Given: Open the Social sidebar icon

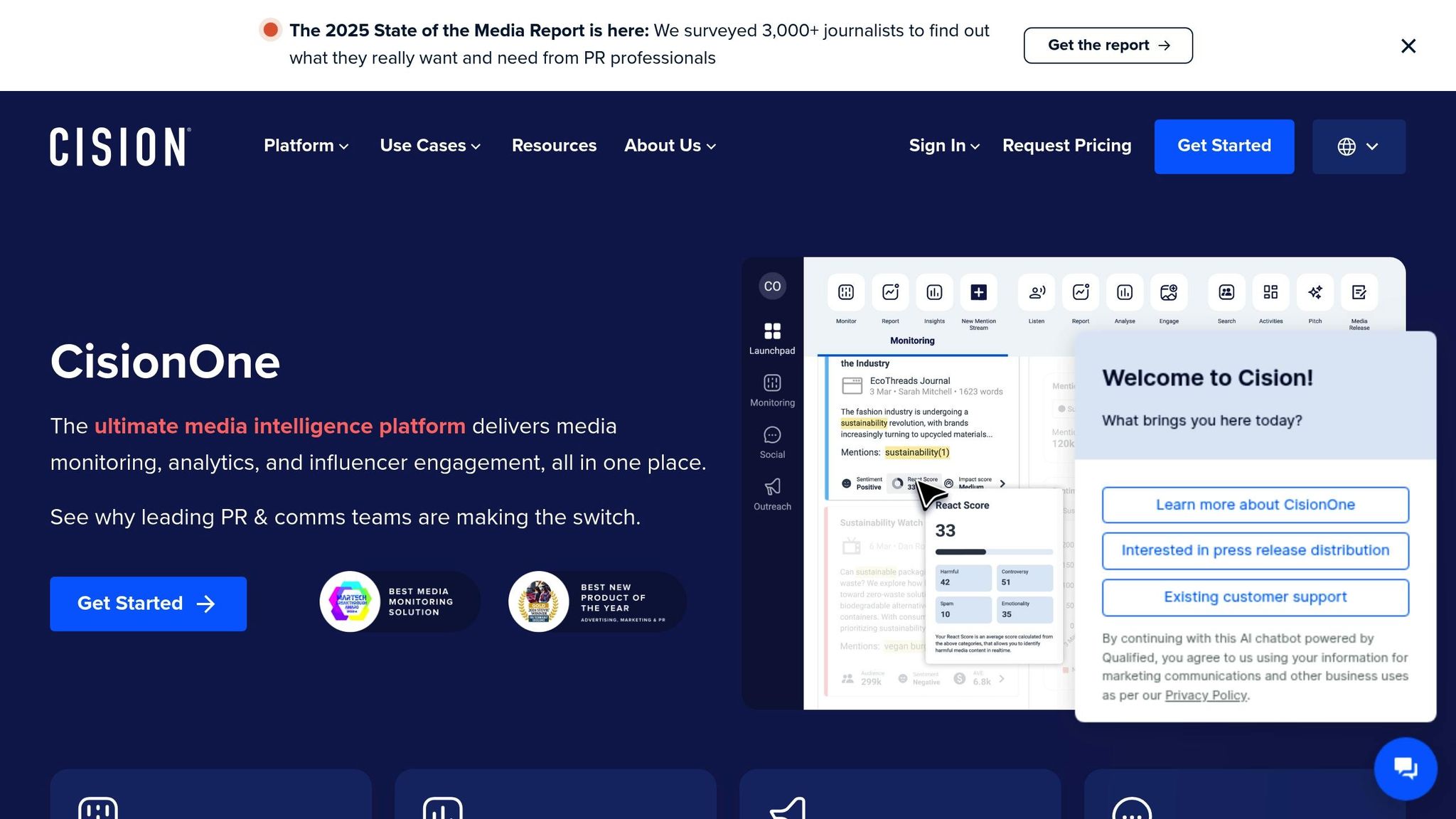Looking at the screenshot, I should click(x=772, y=435).
